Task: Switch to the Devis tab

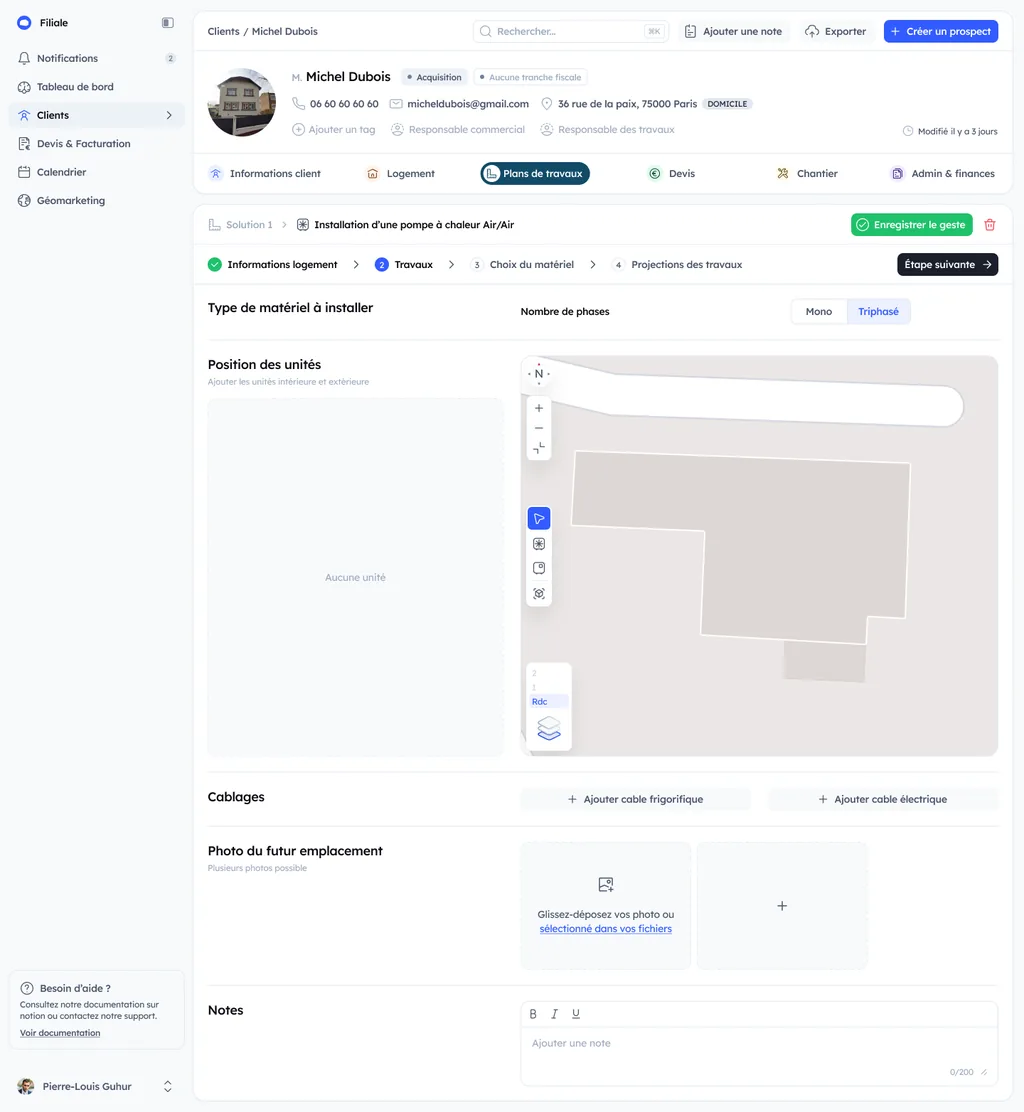Action: point(672,173)
